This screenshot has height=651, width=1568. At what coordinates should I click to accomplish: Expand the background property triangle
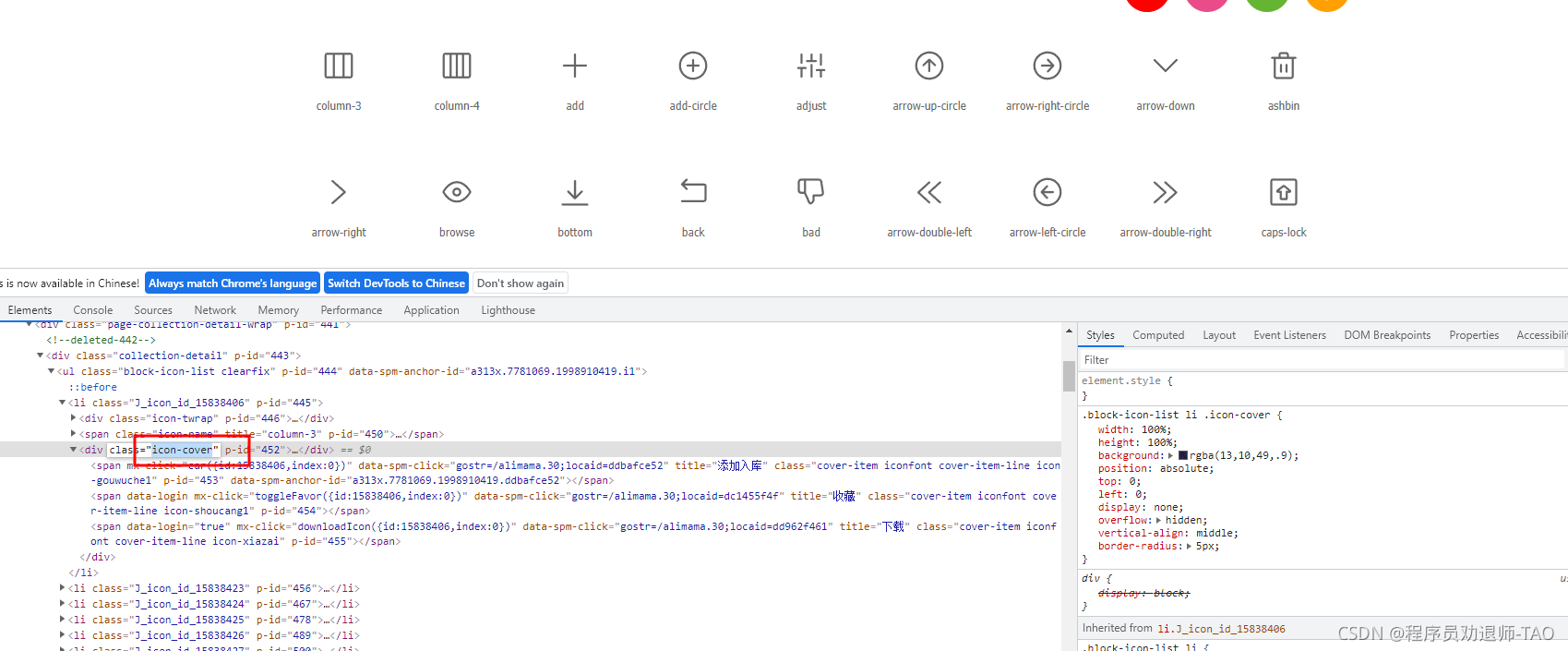(1171, 455)
